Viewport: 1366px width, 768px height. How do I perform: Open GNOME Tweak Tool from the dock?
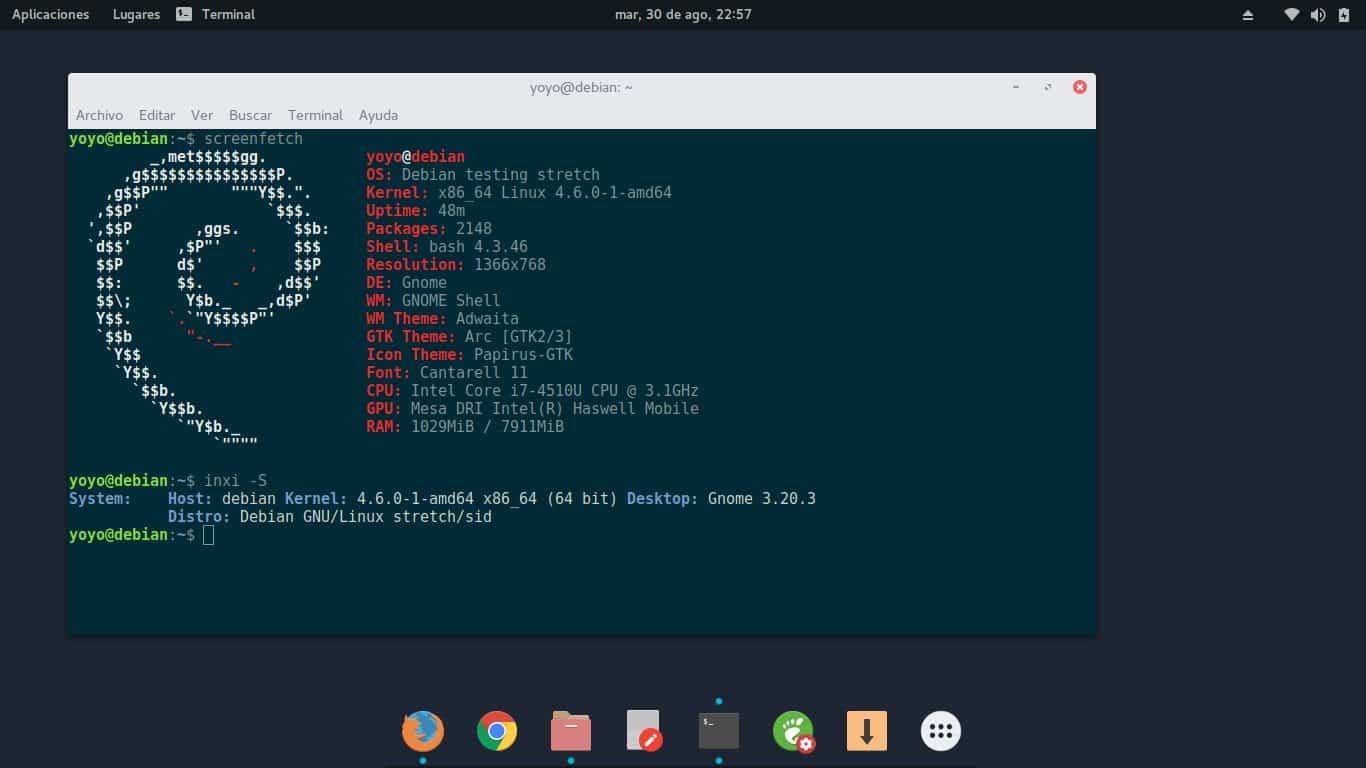[x=793, y=731]
